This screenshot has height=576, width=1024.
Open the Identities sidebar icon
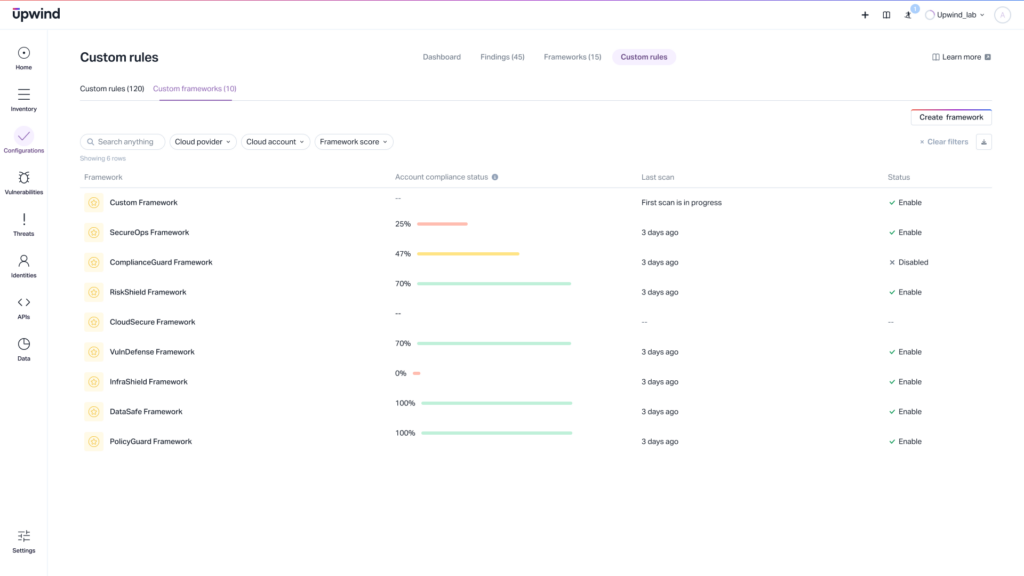24,262
